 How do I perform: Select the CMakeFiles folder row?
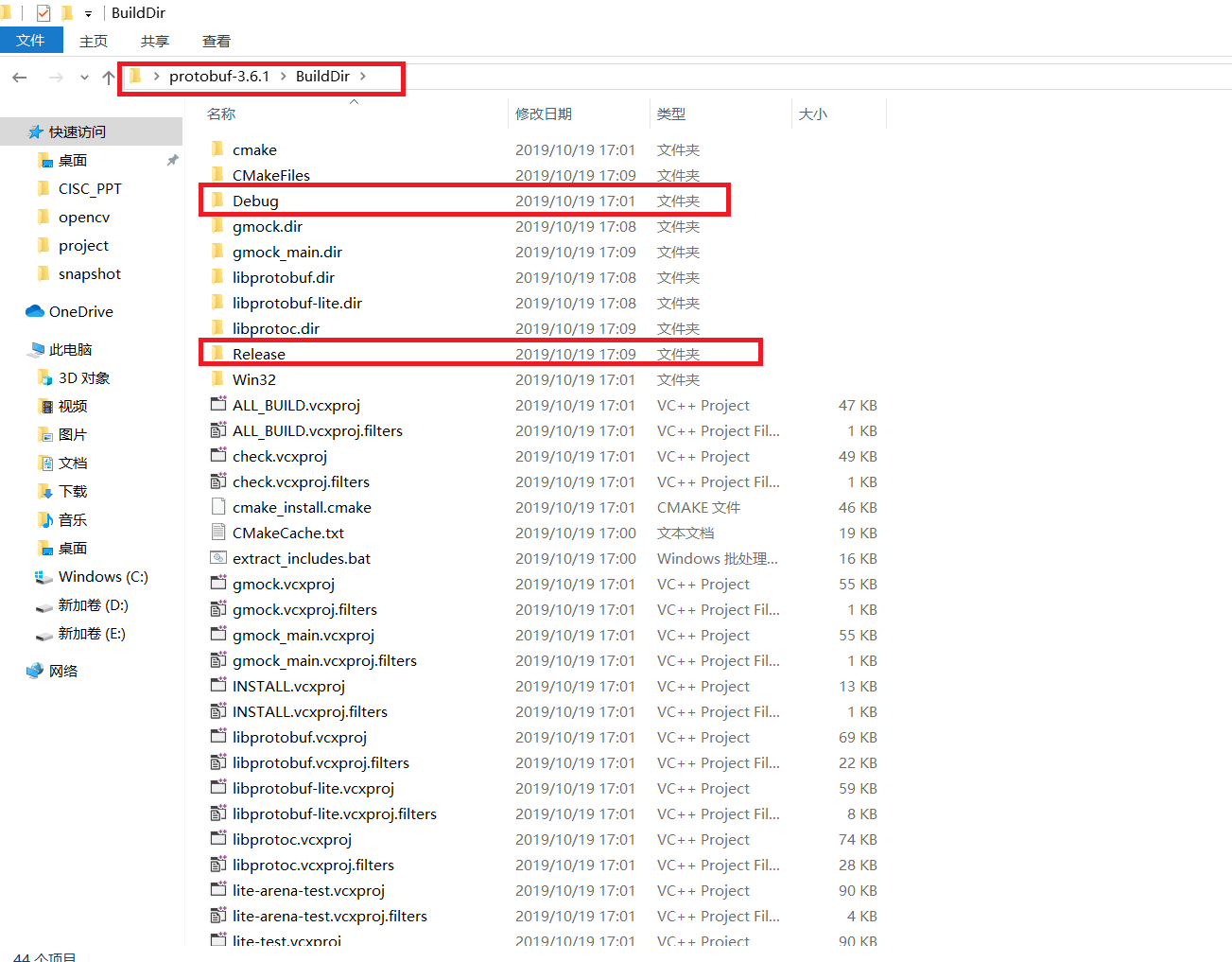[544, 175]
